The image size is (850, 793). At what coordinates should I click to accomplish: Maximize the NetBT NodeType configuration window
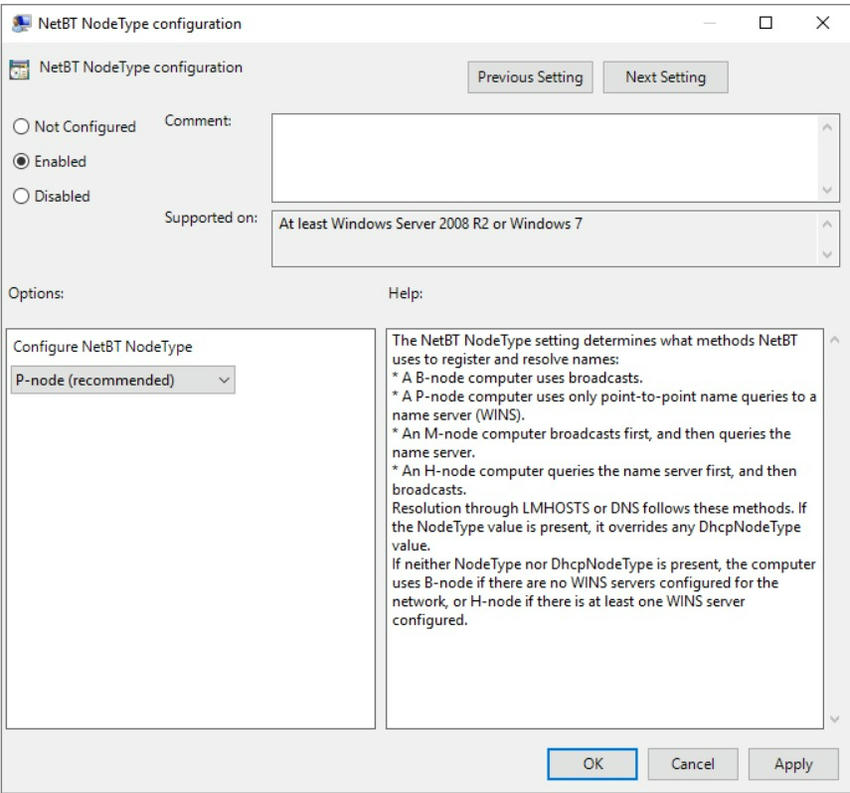[765, 23]
